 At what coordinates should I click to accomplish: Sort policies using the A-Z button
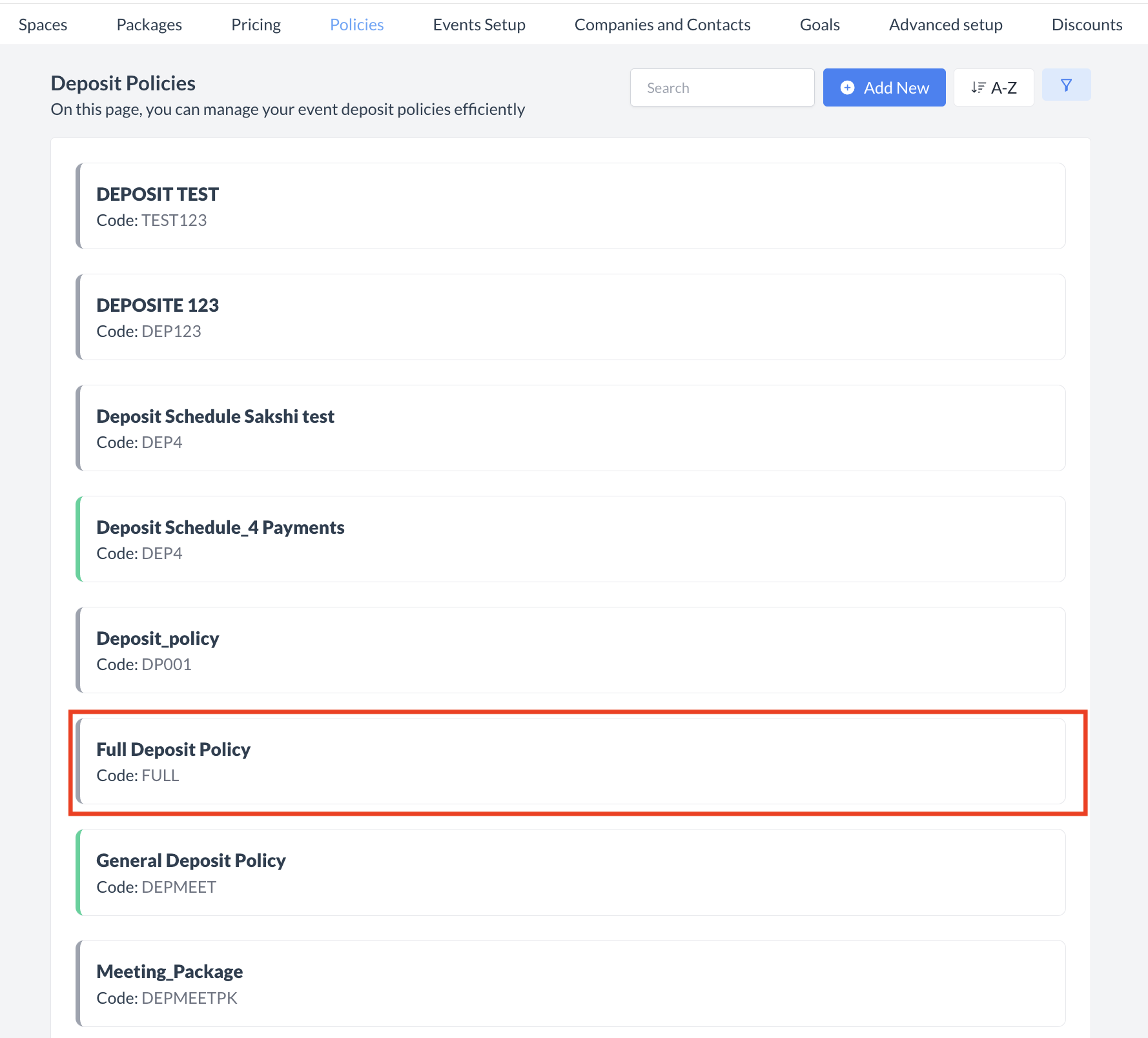(994, 87)
